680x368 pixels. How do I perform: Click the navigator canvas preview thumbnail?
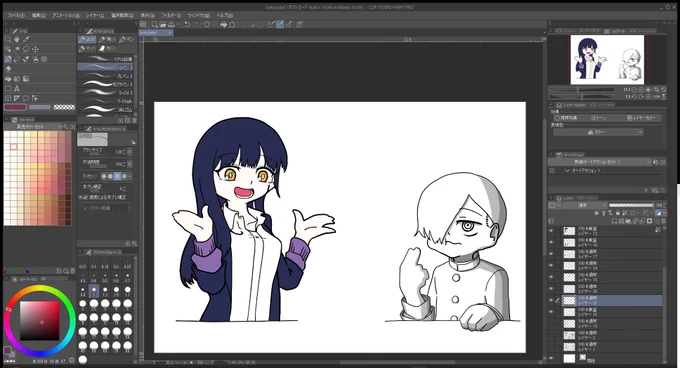click(607, 60)
